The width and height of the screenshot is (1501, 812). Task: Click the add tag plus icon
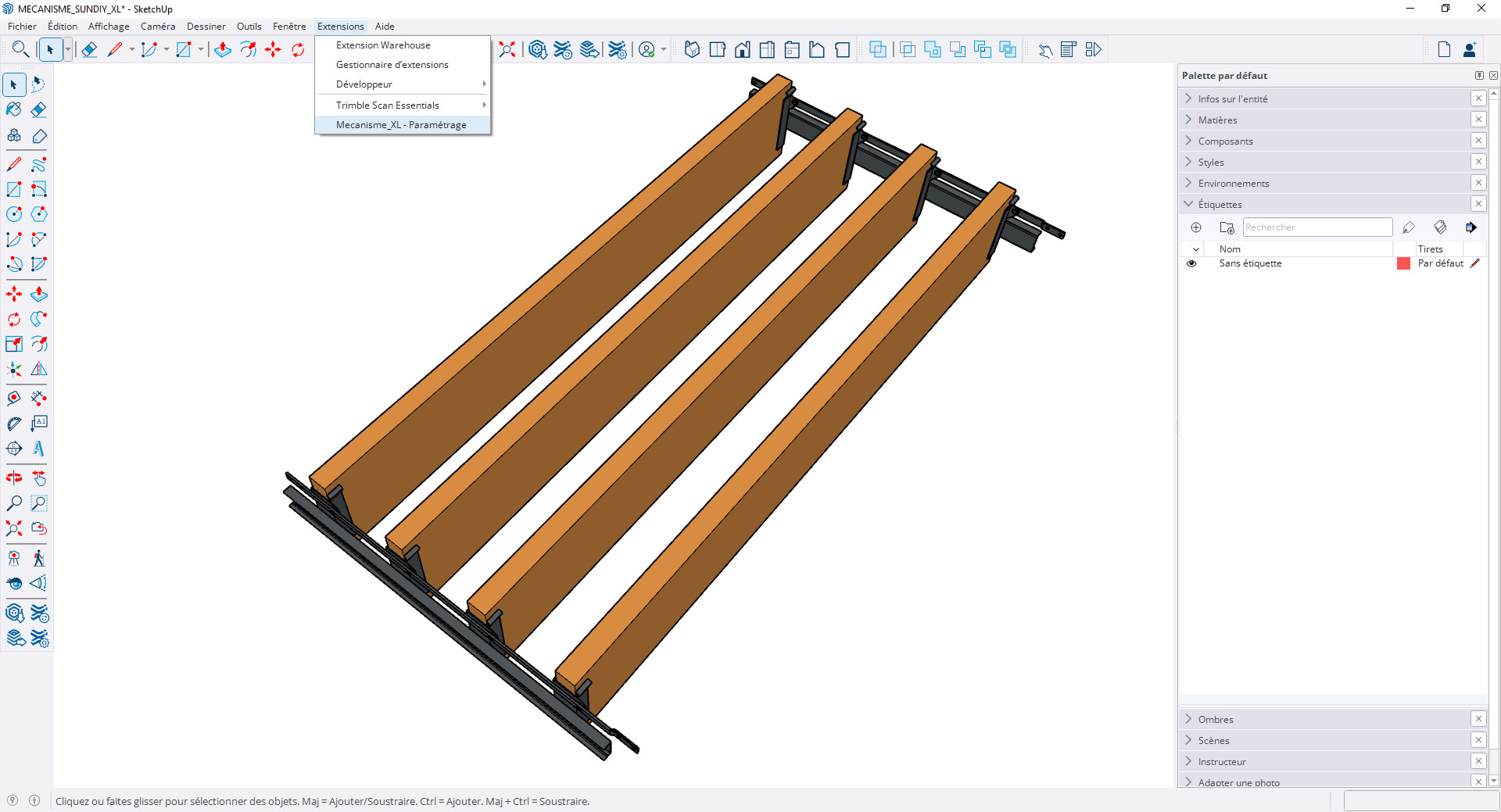1196,227
